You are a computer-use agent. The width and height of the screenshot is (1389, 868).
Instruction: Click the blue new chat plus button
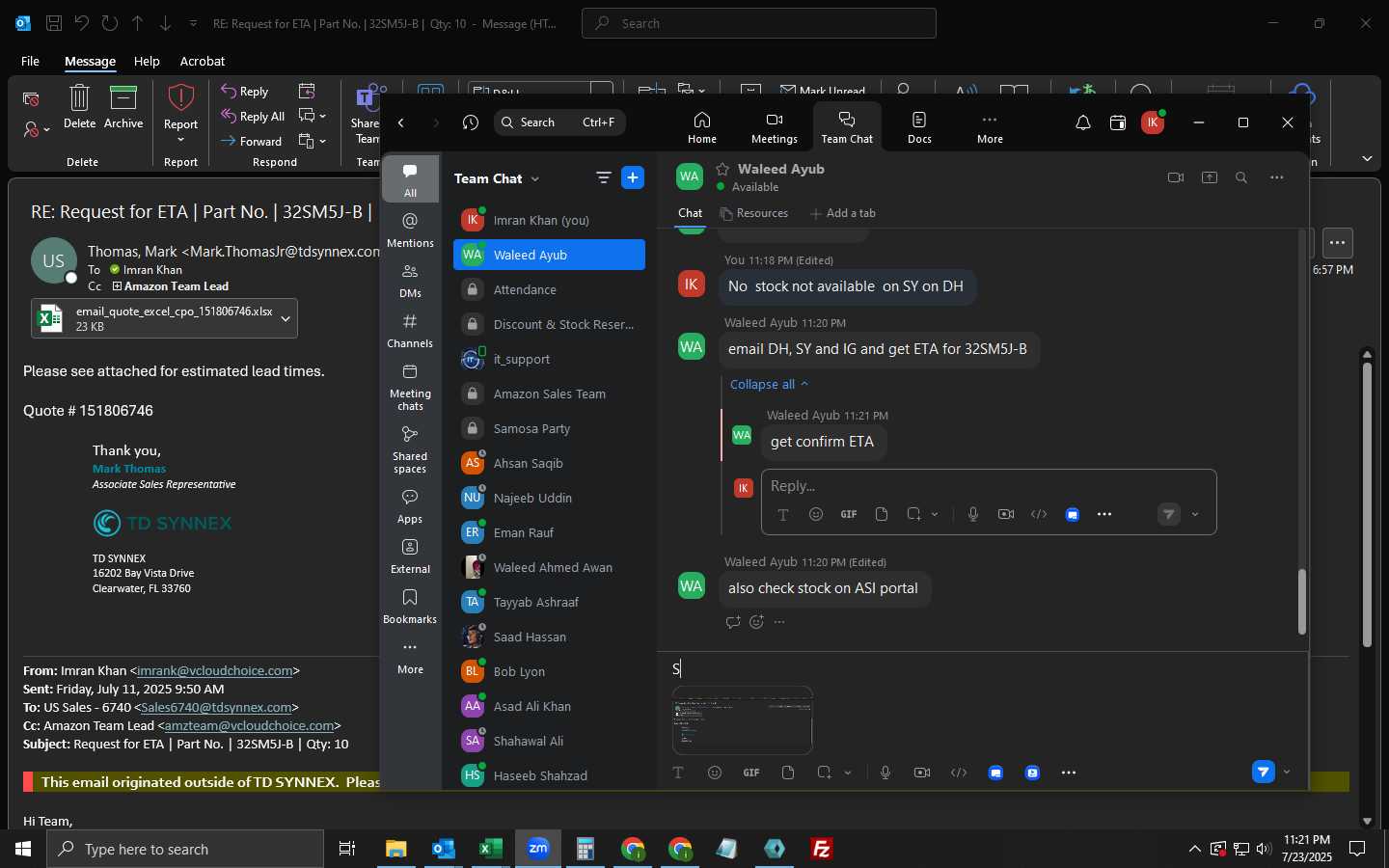tap(633, 177)
